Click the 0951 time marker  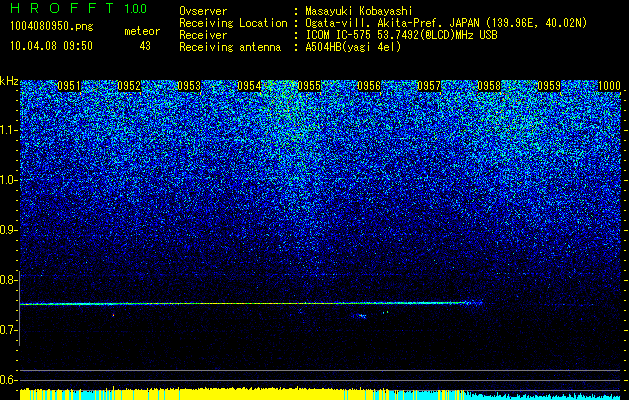(69, 86)
